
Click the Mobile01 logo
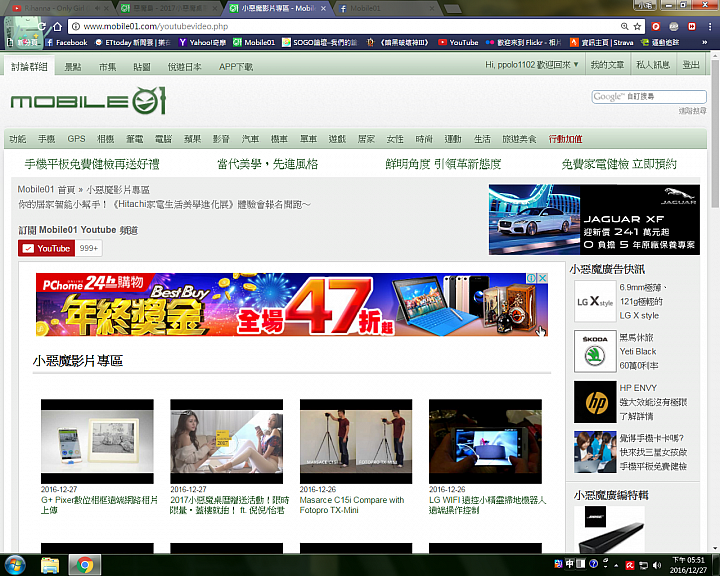88,101
